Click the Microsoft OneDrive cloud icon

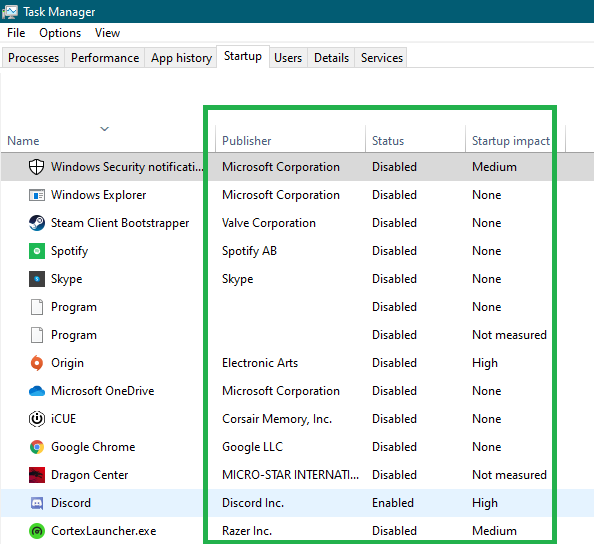[37, 391]
